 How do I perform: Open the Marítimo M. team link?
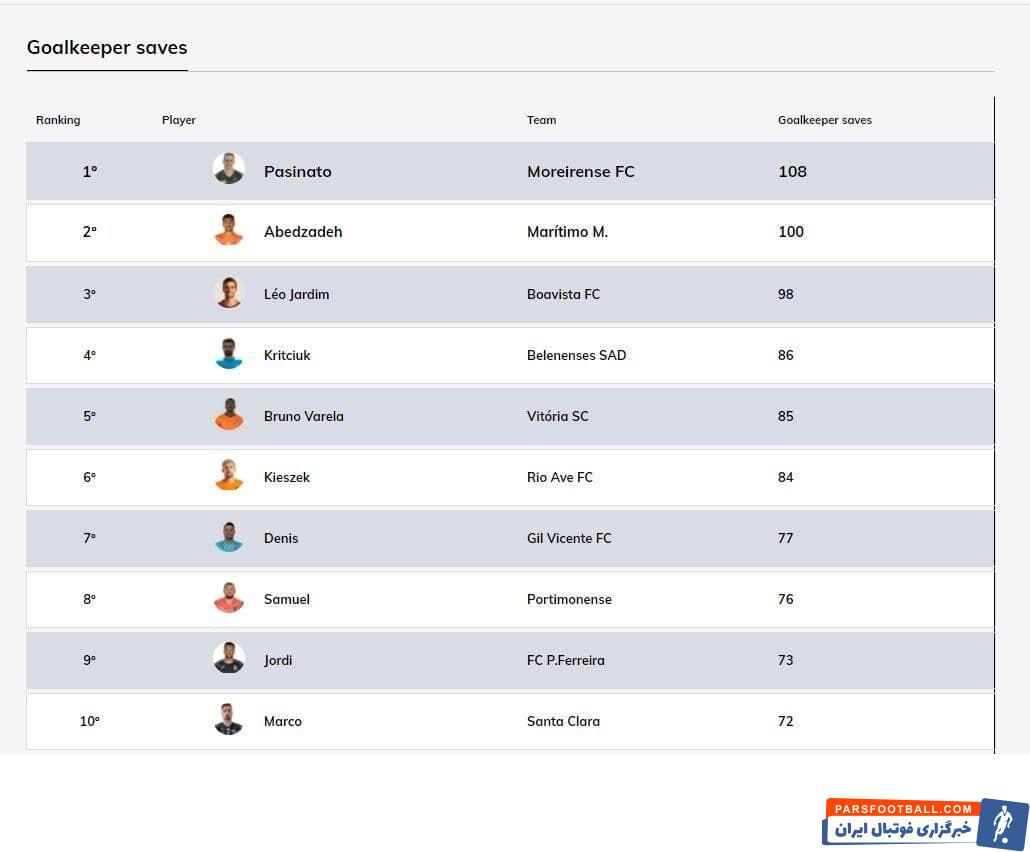[567, 232]
